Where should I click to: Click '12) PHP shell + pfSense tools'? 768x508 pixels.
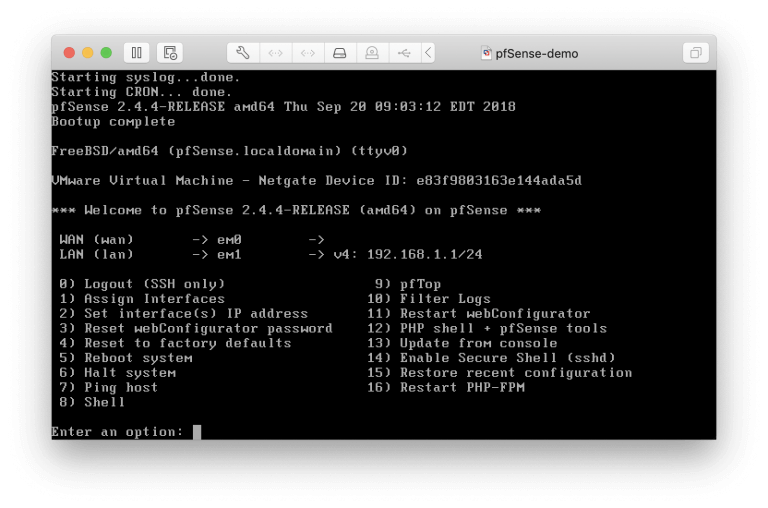[487, 328]
